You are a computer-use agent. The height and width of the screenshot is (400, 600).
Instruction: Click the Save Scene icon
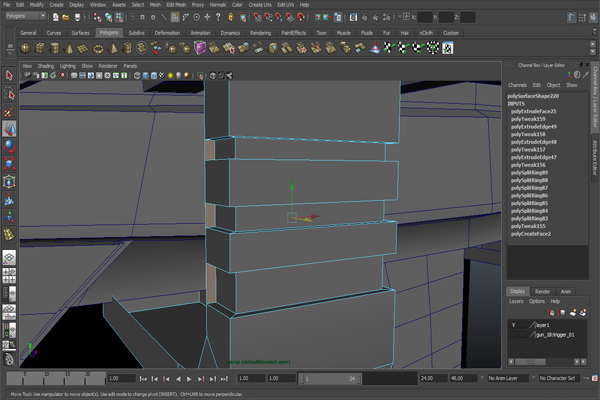tap(77, 17)
